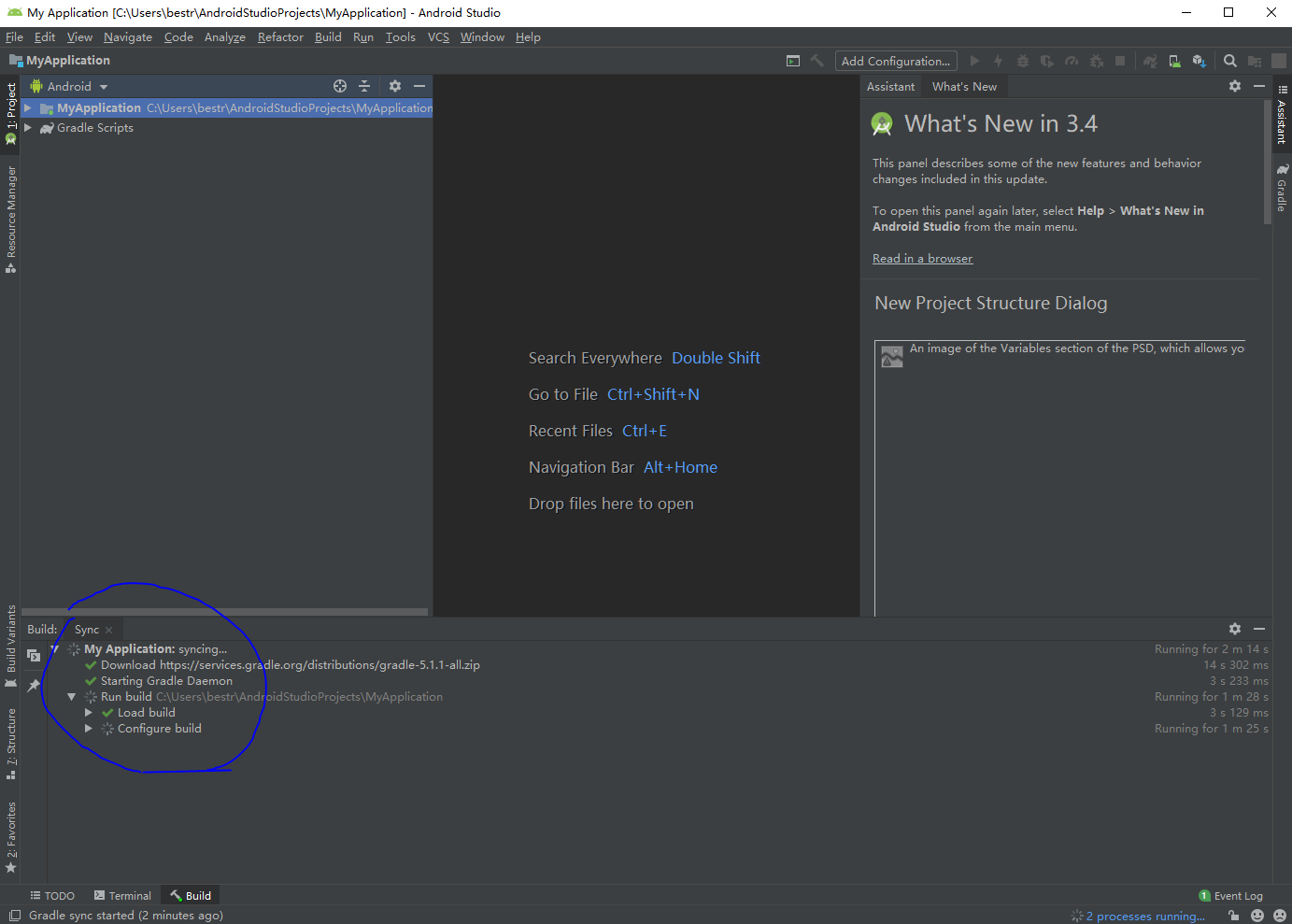Click the Debug bug icon
Image resolution: width=1292 pixels, height=924 pixels.
pyautogui.click(x=1023, y=61)
